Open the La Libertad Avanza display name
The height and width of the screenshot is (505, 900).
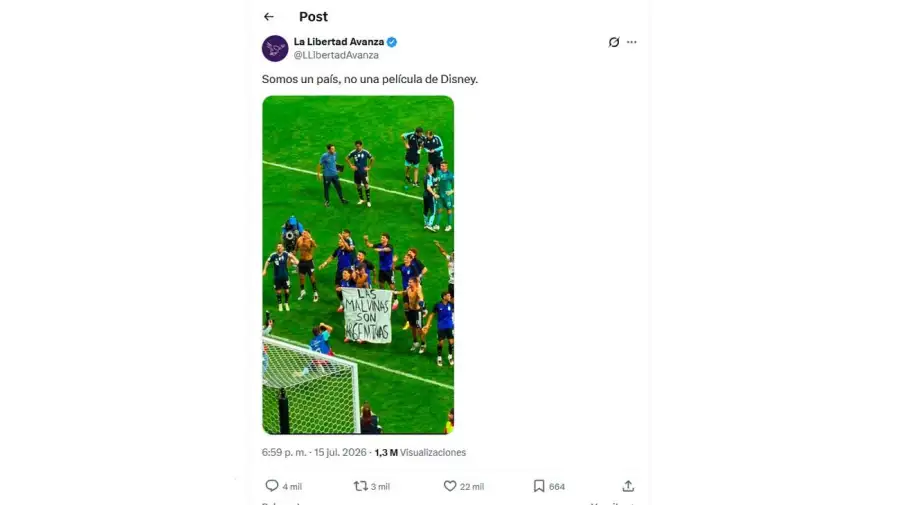(x=339, y=42)
